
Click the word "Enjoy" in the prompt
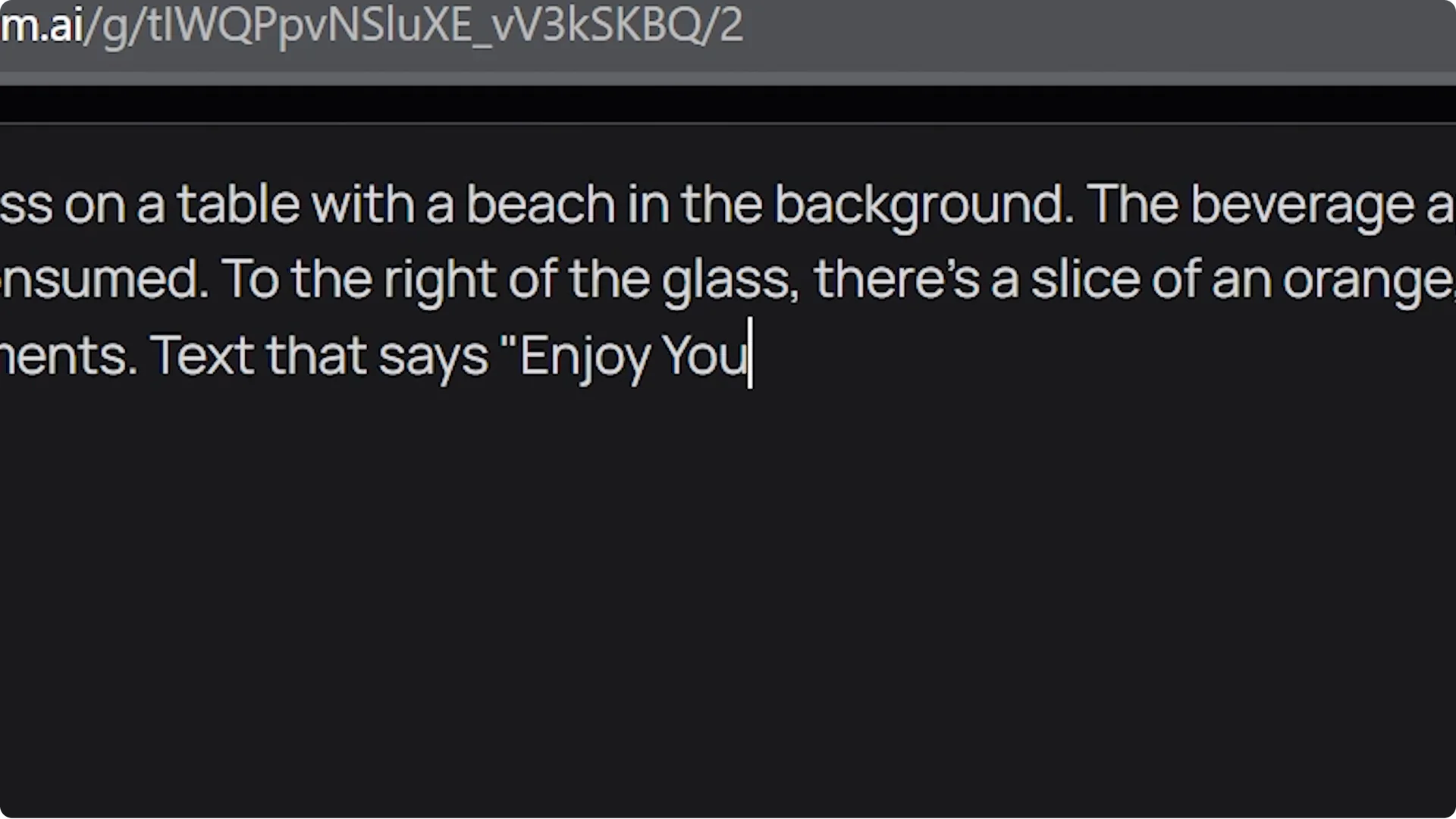[584, 355]
